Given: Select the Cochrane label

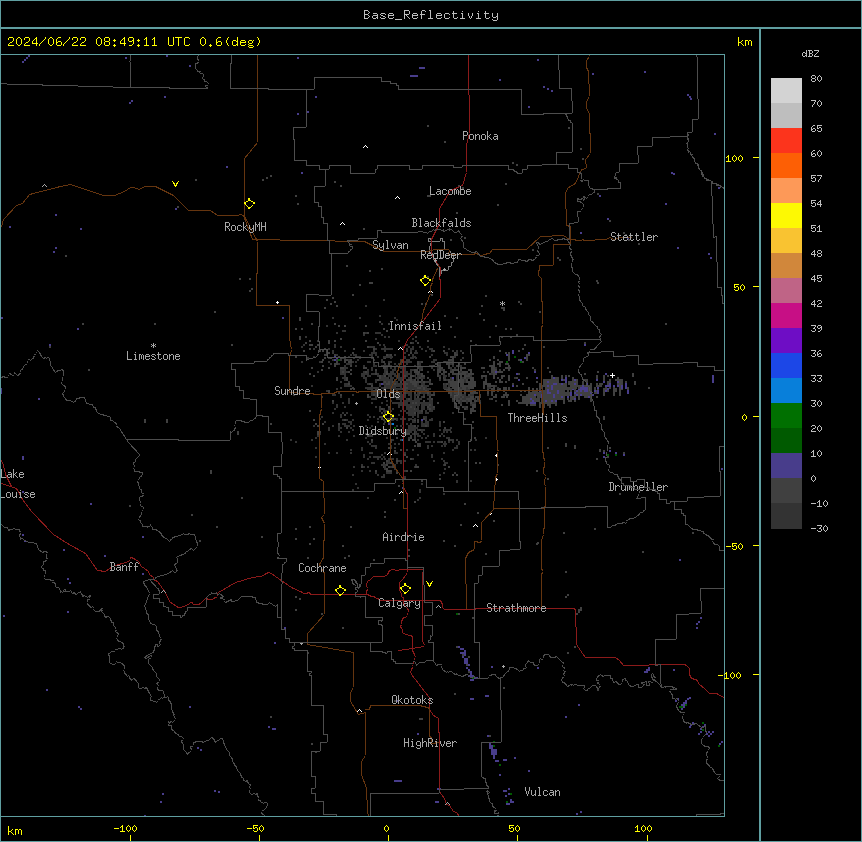Looking at the screenshot, I should pos(322,568).
